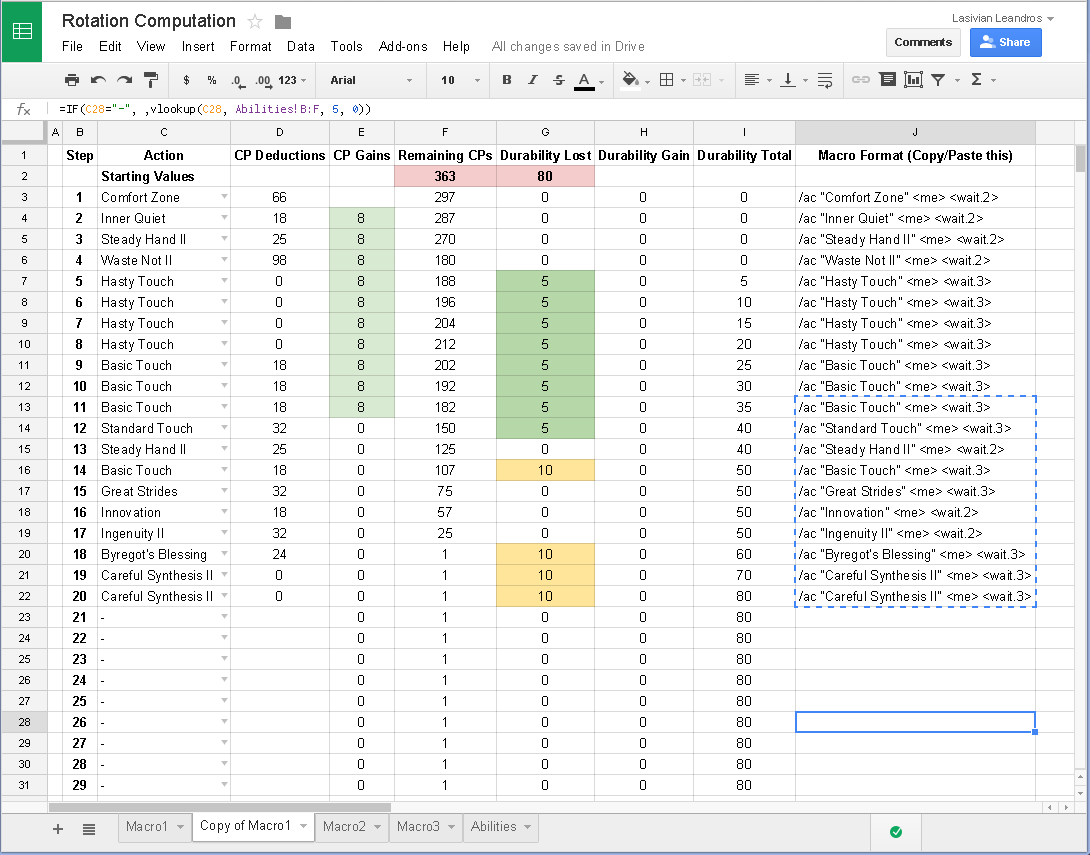The height and width of the screenshot is (855, 1090).
Task: Select column J header
Action: click(x=915, y=132)
